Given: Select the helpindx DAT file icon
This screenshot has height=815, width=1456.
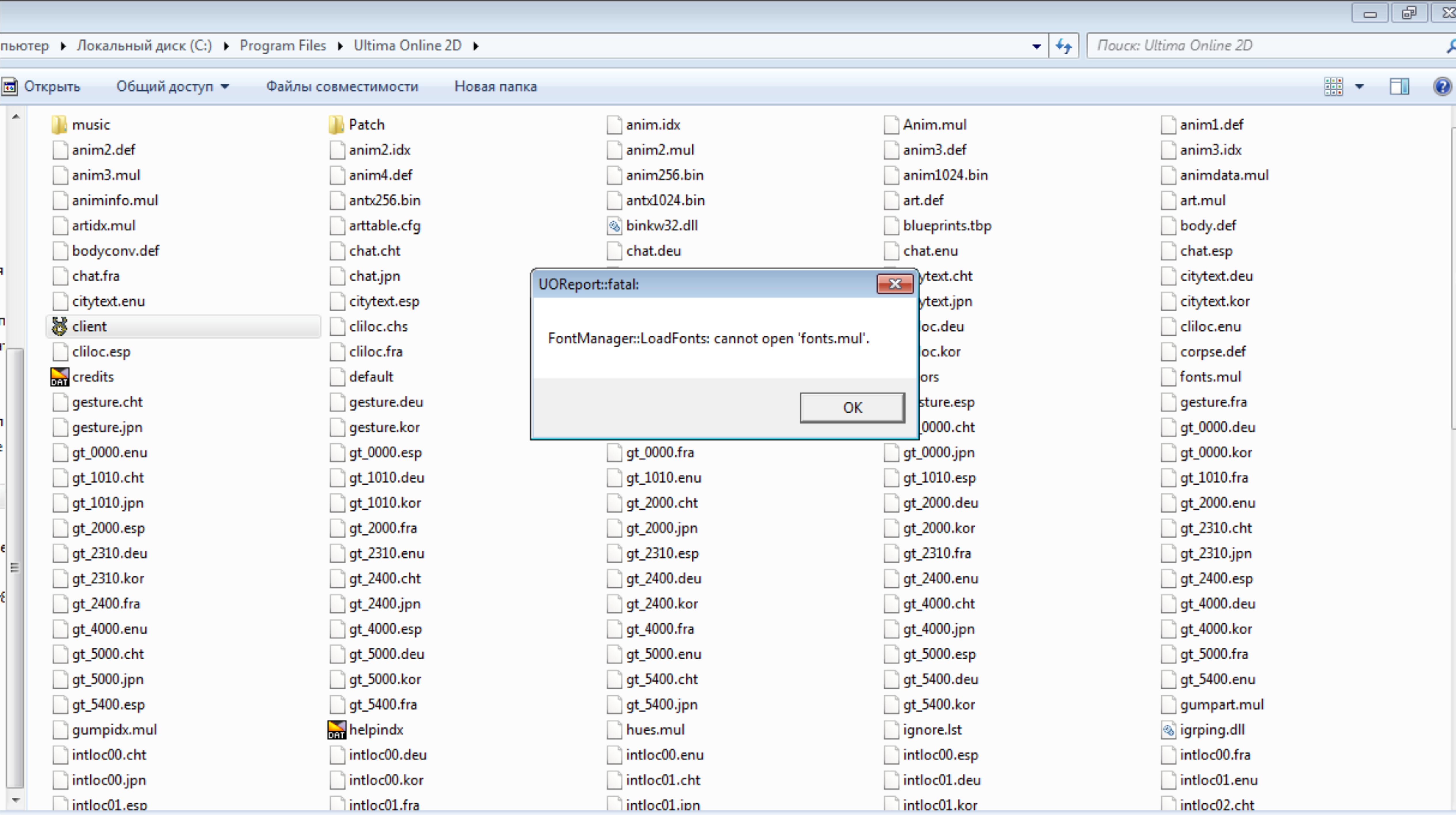Looking at the screenshot, I should 336,730.
